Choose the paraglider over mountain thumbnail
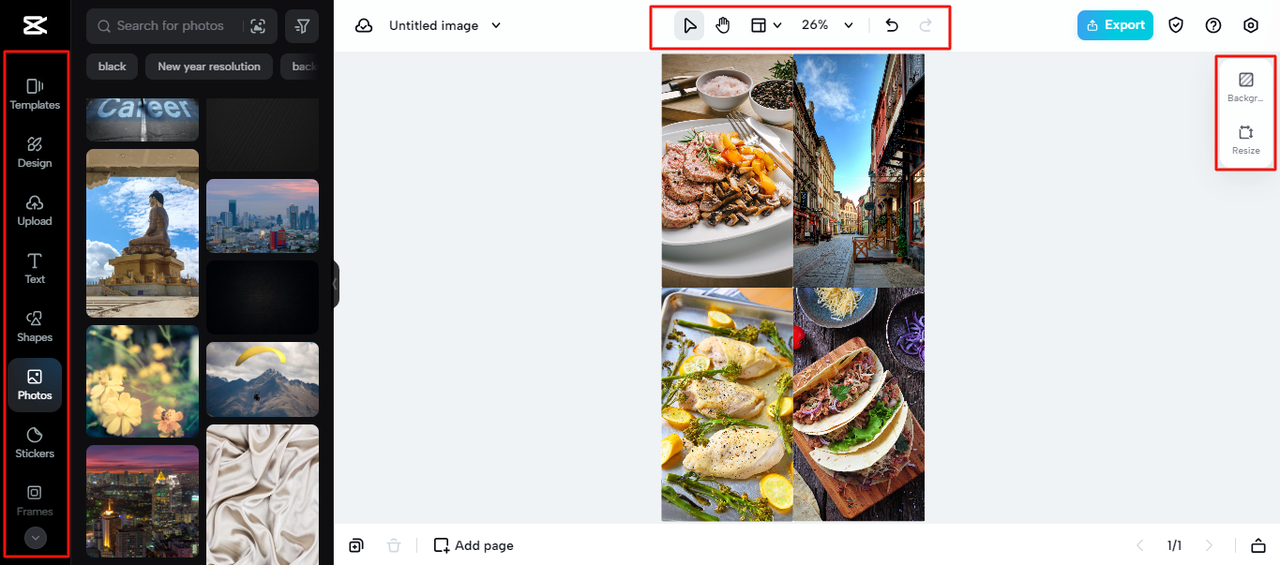Image resolution: width=1280 pixels, height=565 pixels. point(262,379)
